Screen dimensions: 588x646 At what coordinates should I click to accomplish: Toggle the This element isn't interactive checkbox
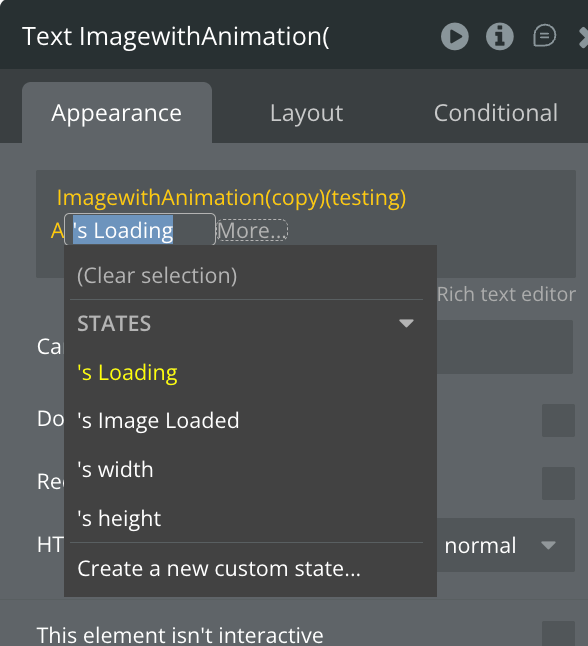558,634
